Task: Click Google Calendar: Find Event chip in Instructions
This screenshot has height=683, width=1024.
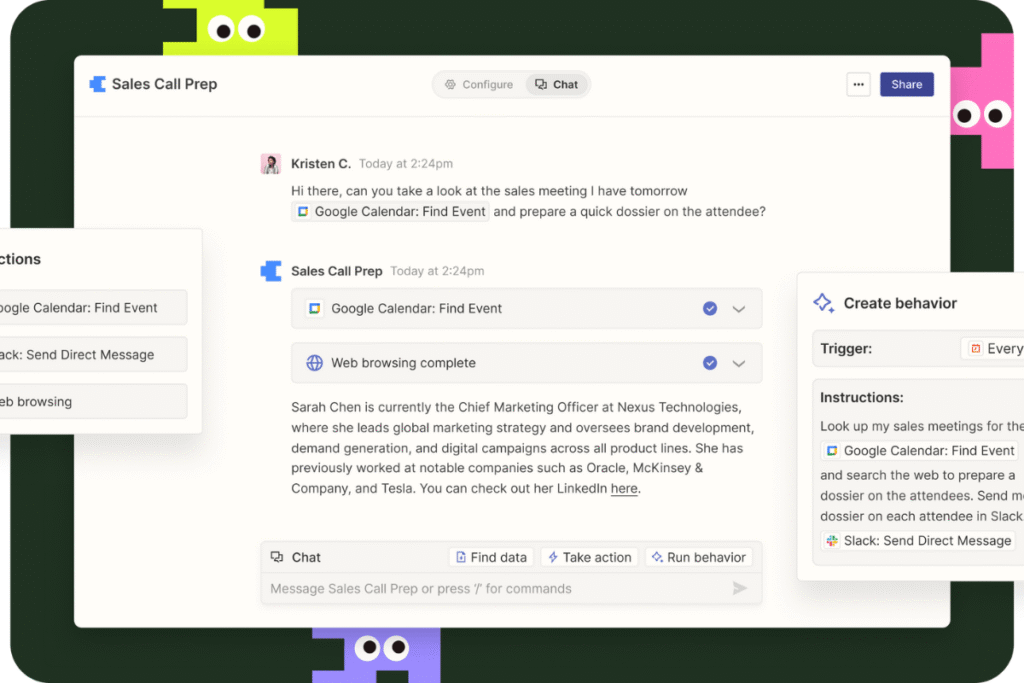Action: coord(920,451)
